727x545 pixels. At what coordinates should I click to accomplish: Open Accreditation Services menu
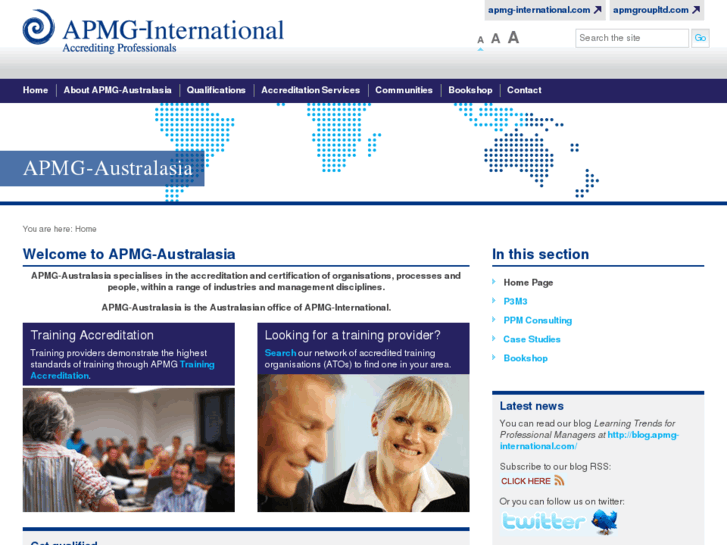point(310,90)
